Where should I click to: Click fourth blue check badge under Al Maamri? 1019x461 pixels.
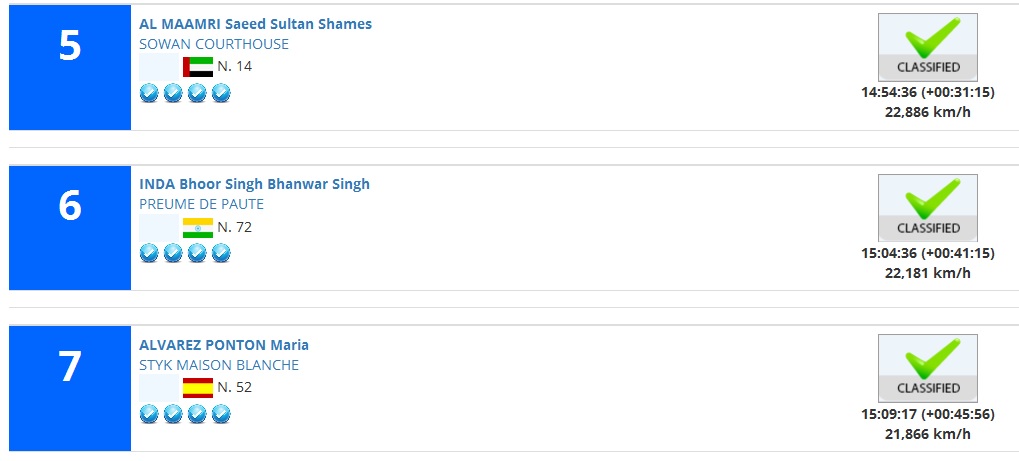[221, 93]
